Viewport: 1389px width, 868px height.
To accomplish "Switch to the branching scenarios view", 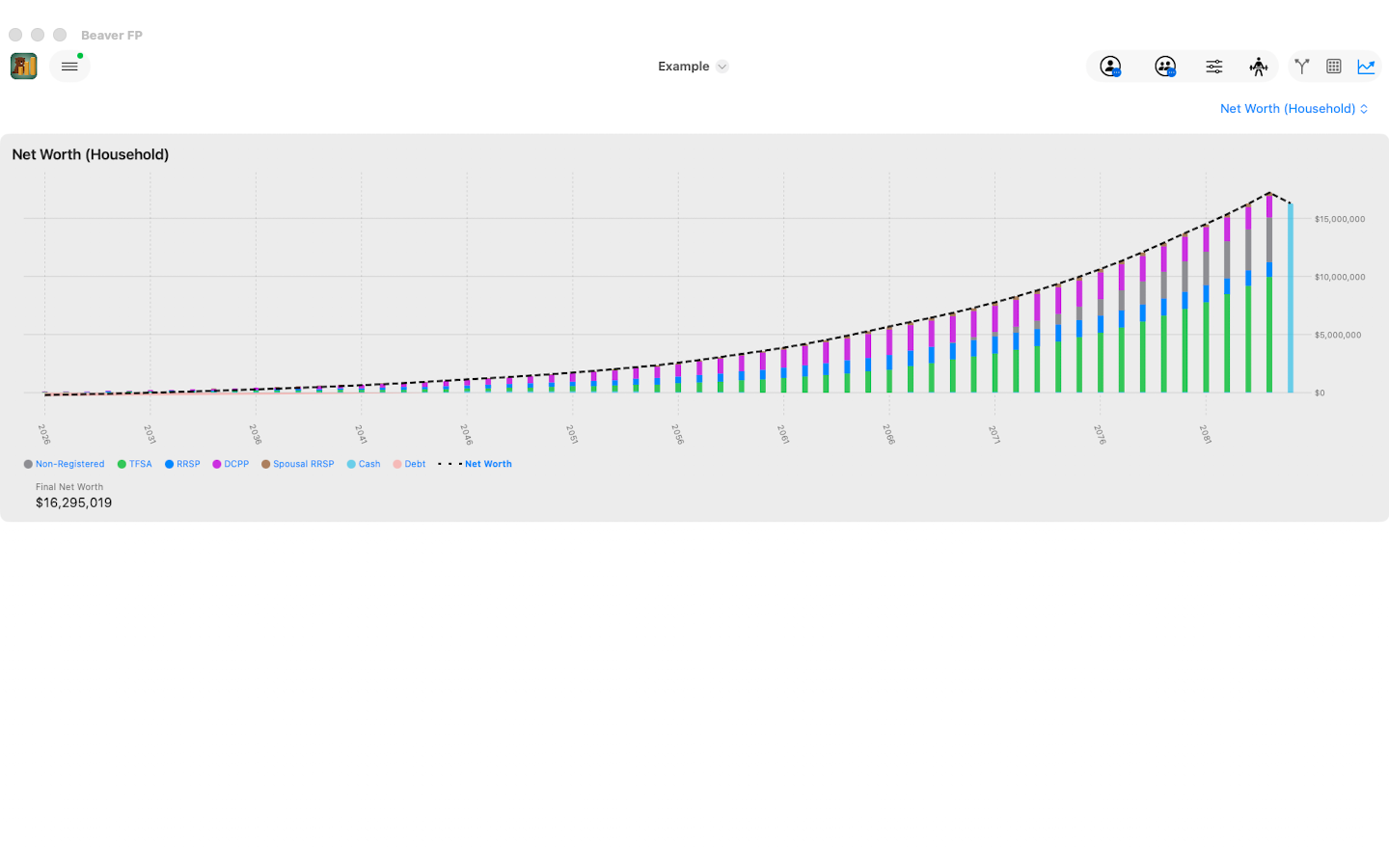I will pyautogui.click(x=1301, y=67).
